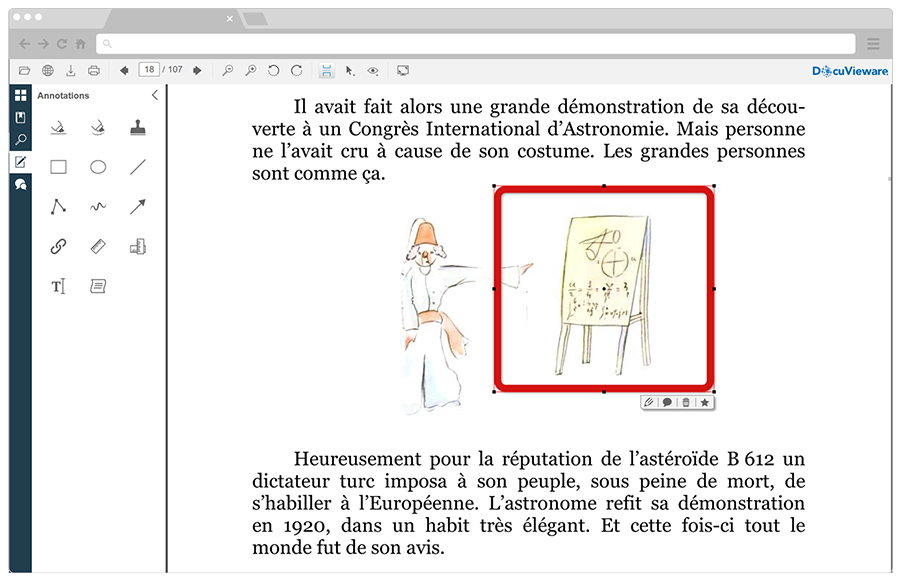Open a new browser tab
900x580 pixels.
point(255,20)
